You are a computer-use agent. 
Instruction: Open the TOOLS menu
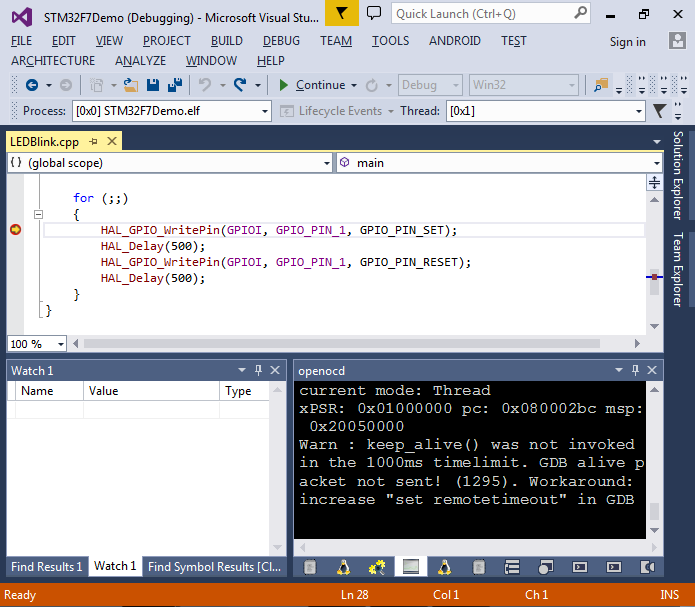tap(390, 41)
